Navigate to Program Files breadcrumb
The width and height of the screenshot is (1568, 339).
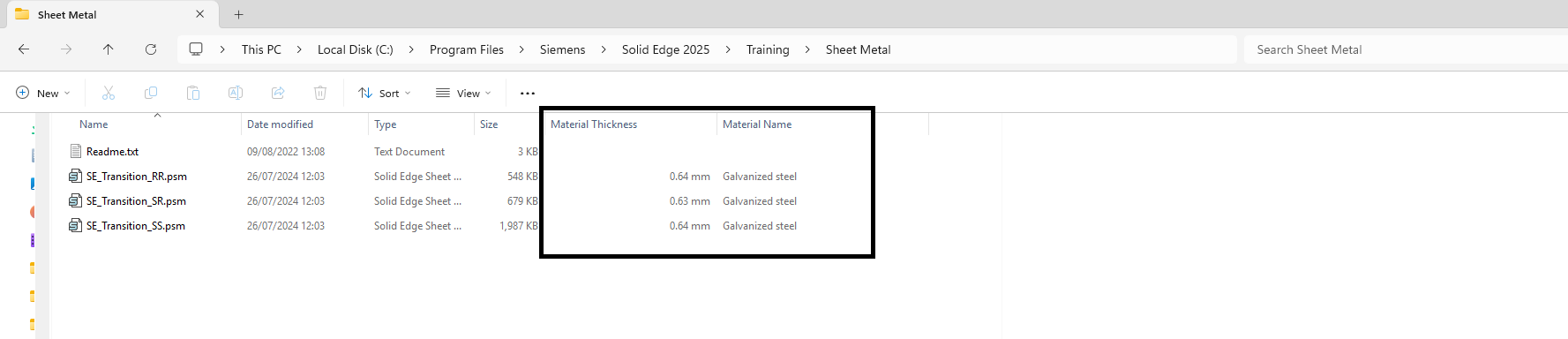tap(467, 49)
